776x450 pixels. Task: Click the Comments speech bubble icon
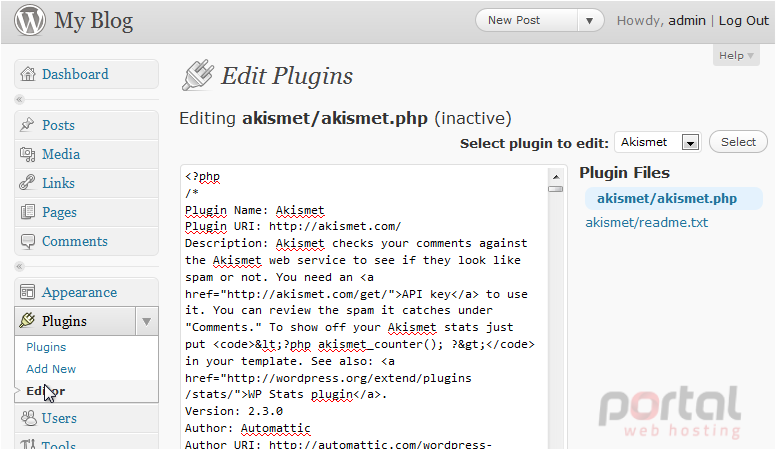(x=27, y=241)
